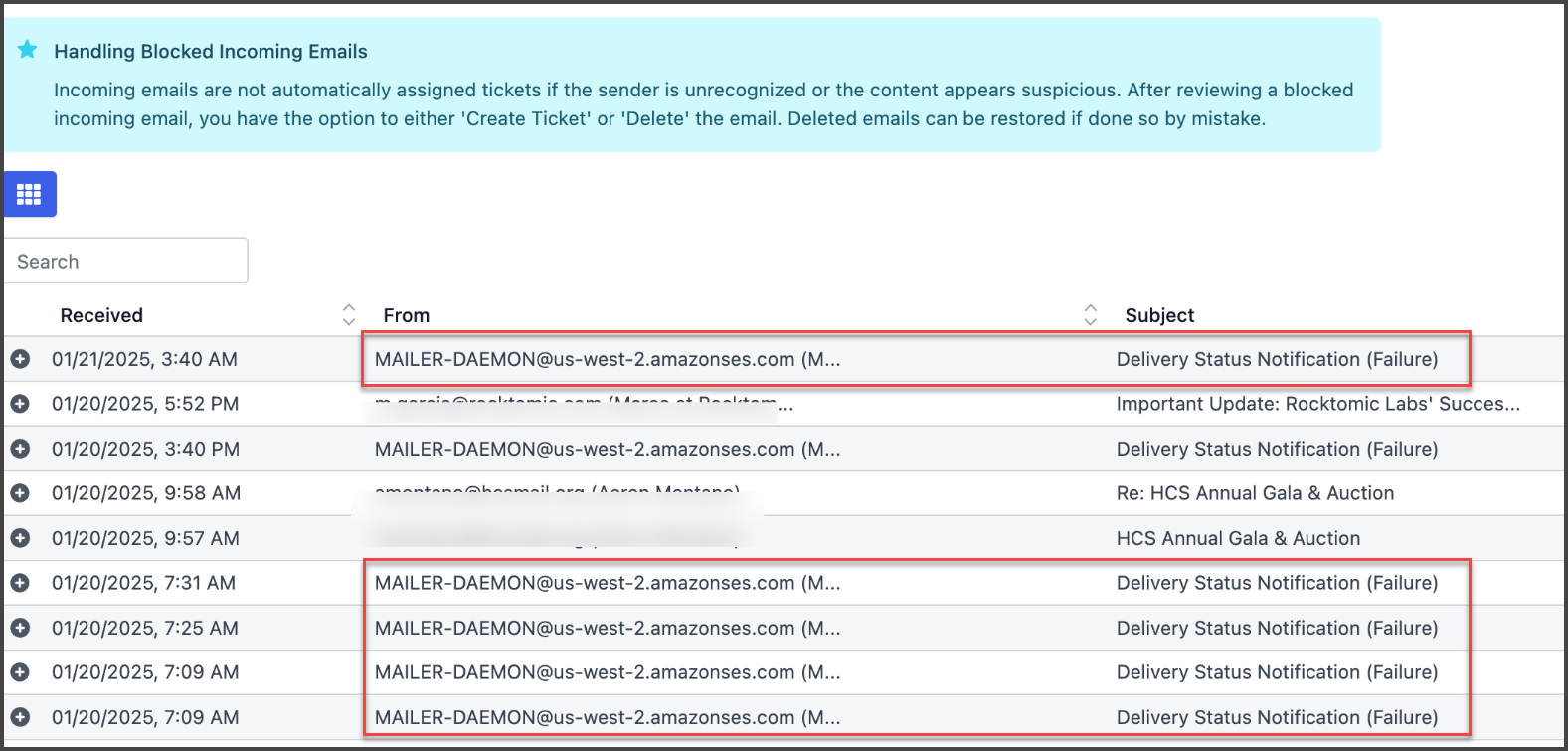Expand the 01/20/2025, 5:52 PM row

20,404
